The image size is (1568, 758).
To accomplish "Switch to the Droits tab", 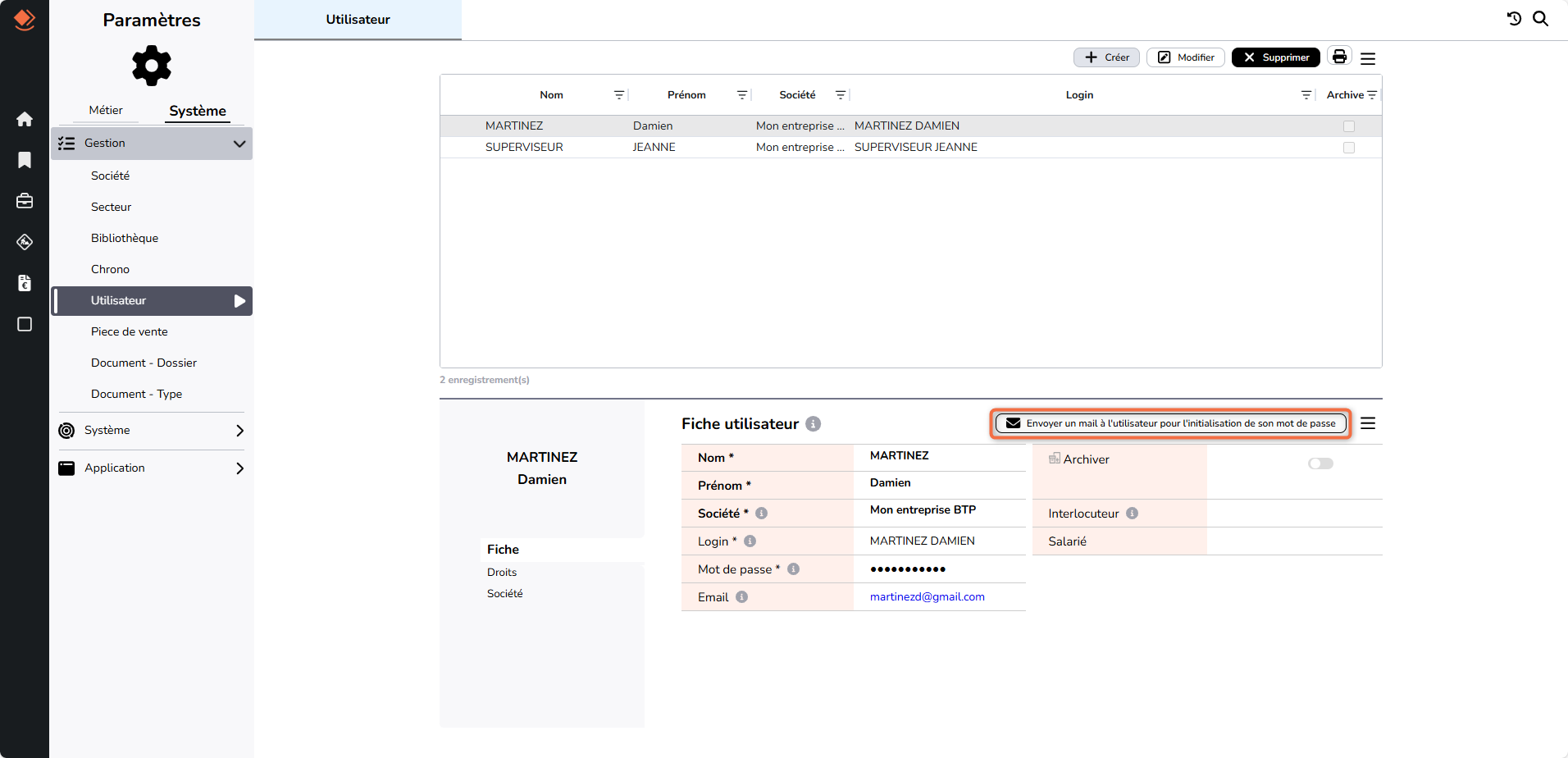I will (501, 572).
